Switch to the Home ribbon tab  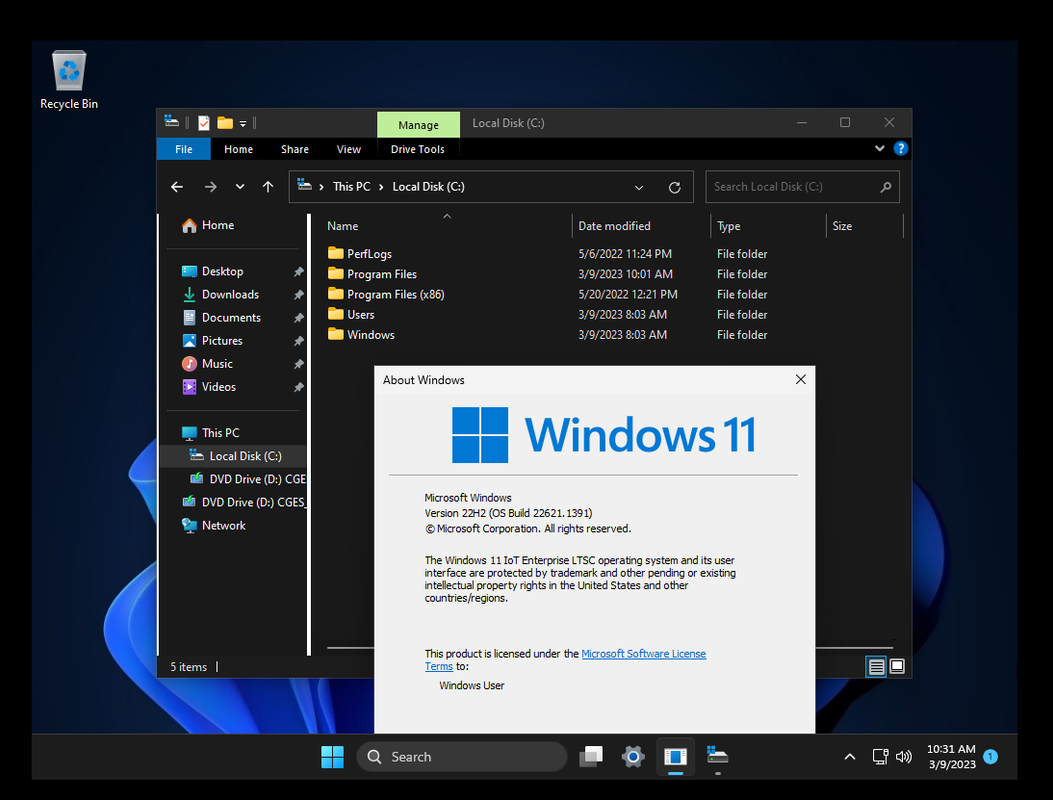click(238, 149)
